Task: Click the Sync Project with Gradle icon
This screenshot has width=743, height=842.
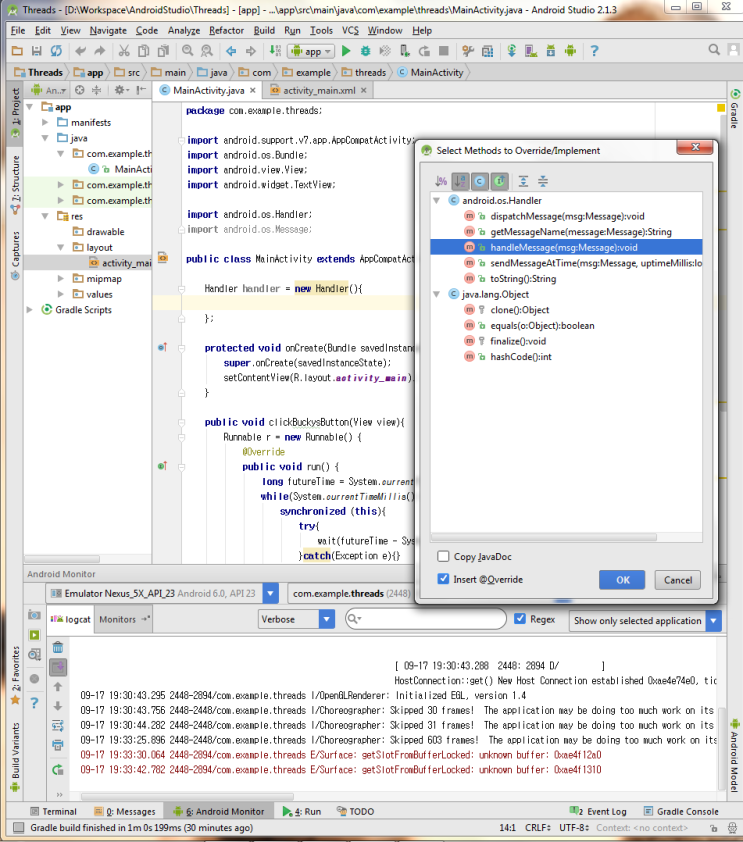Action: point(512,51)
